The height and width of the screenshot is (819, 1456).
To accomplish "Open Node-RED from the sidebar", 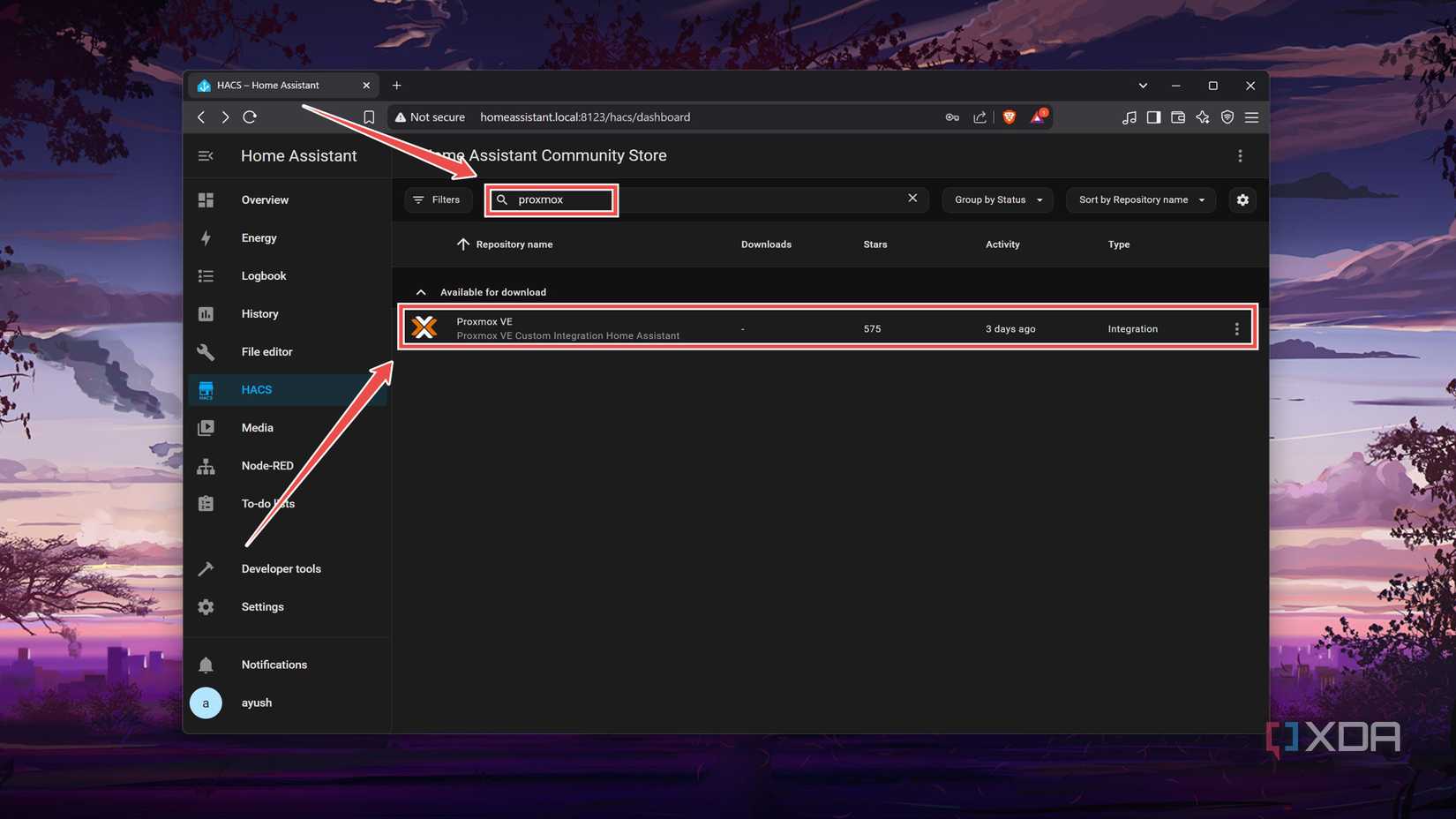I will (206, 465).
